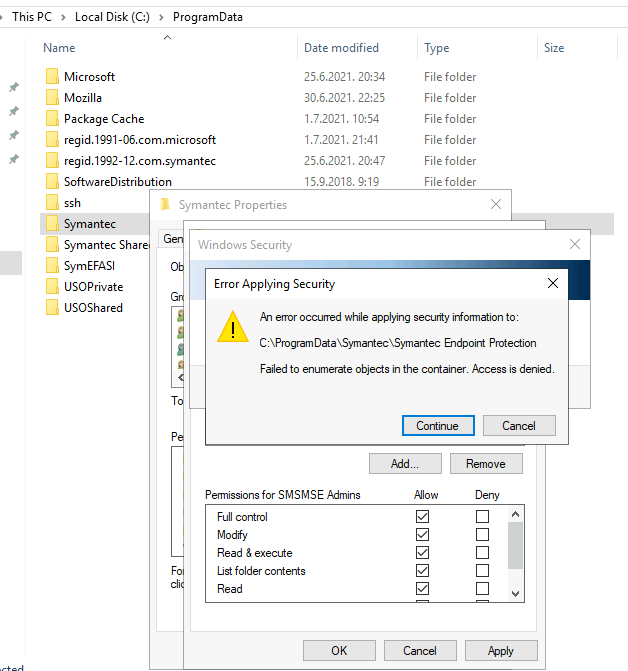Toggle Allow checkbox for Read & execute
Screen dimensions: 628x671
click(422, 552)
